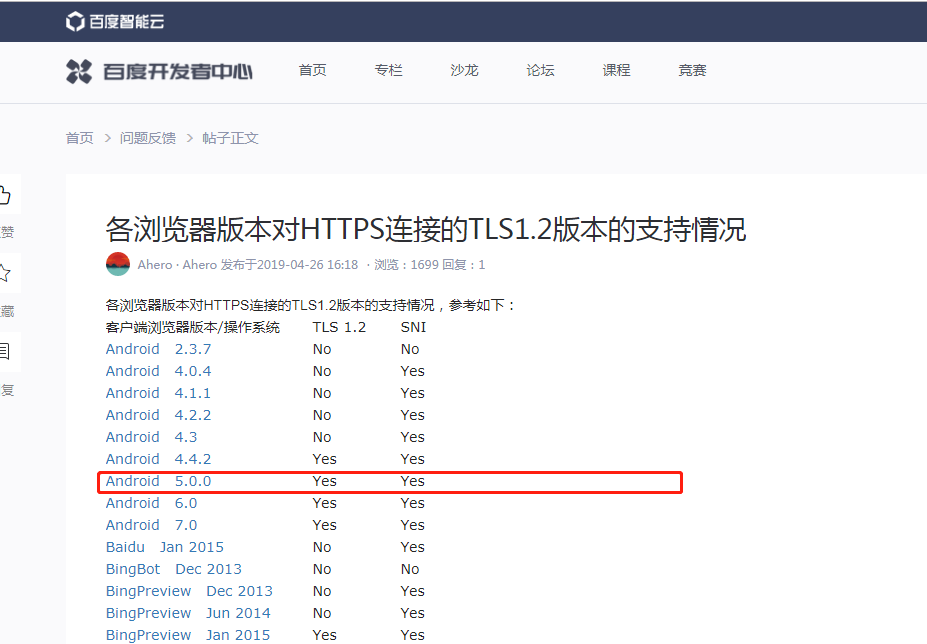The width and height of the screenshot is (927, 644).
Task: Open the Android 2.3.7 link
Action: [x=158, y=349]
